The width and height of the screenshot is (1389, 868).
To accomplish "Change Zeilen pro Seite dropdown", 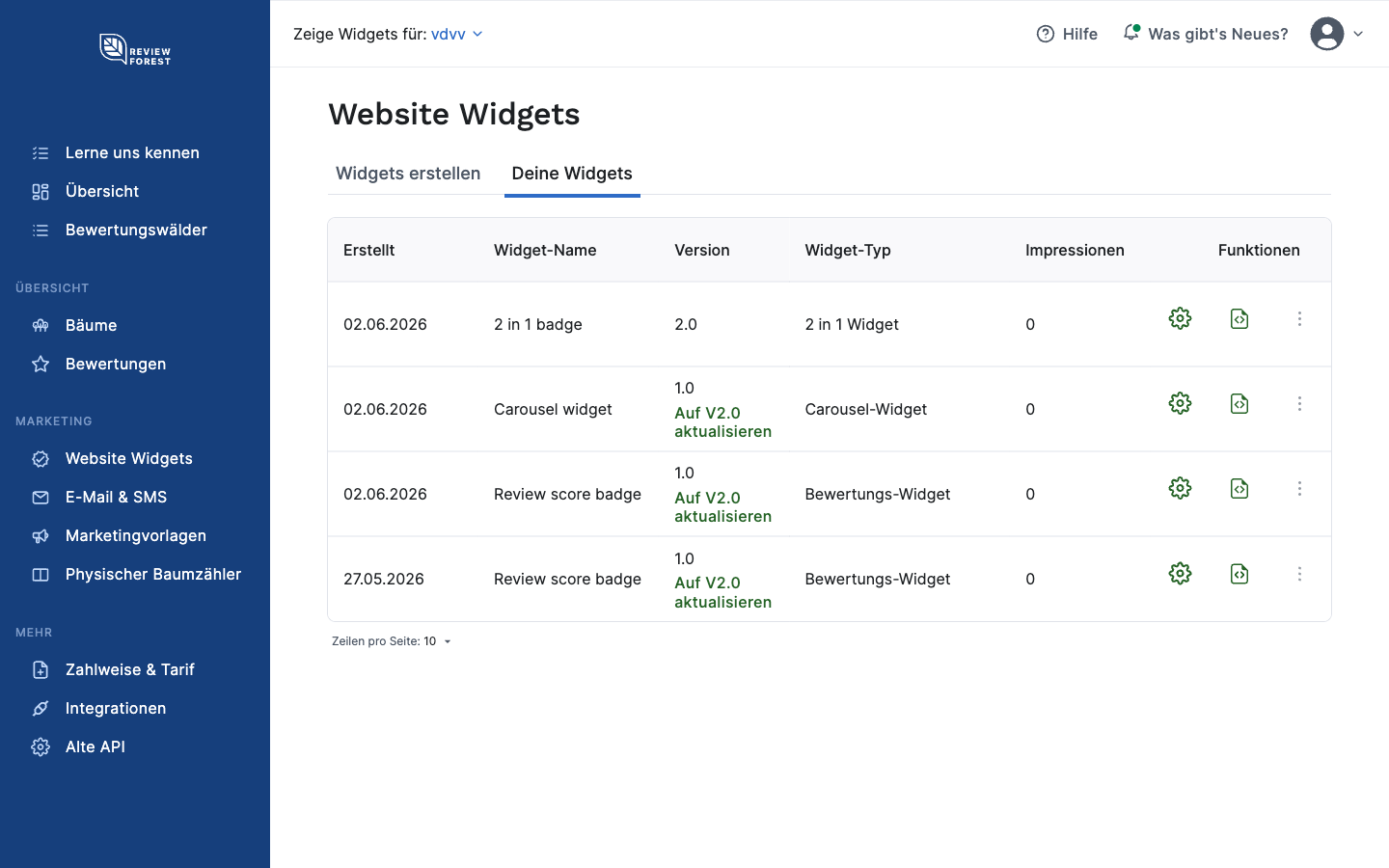I will coord(438,641).
